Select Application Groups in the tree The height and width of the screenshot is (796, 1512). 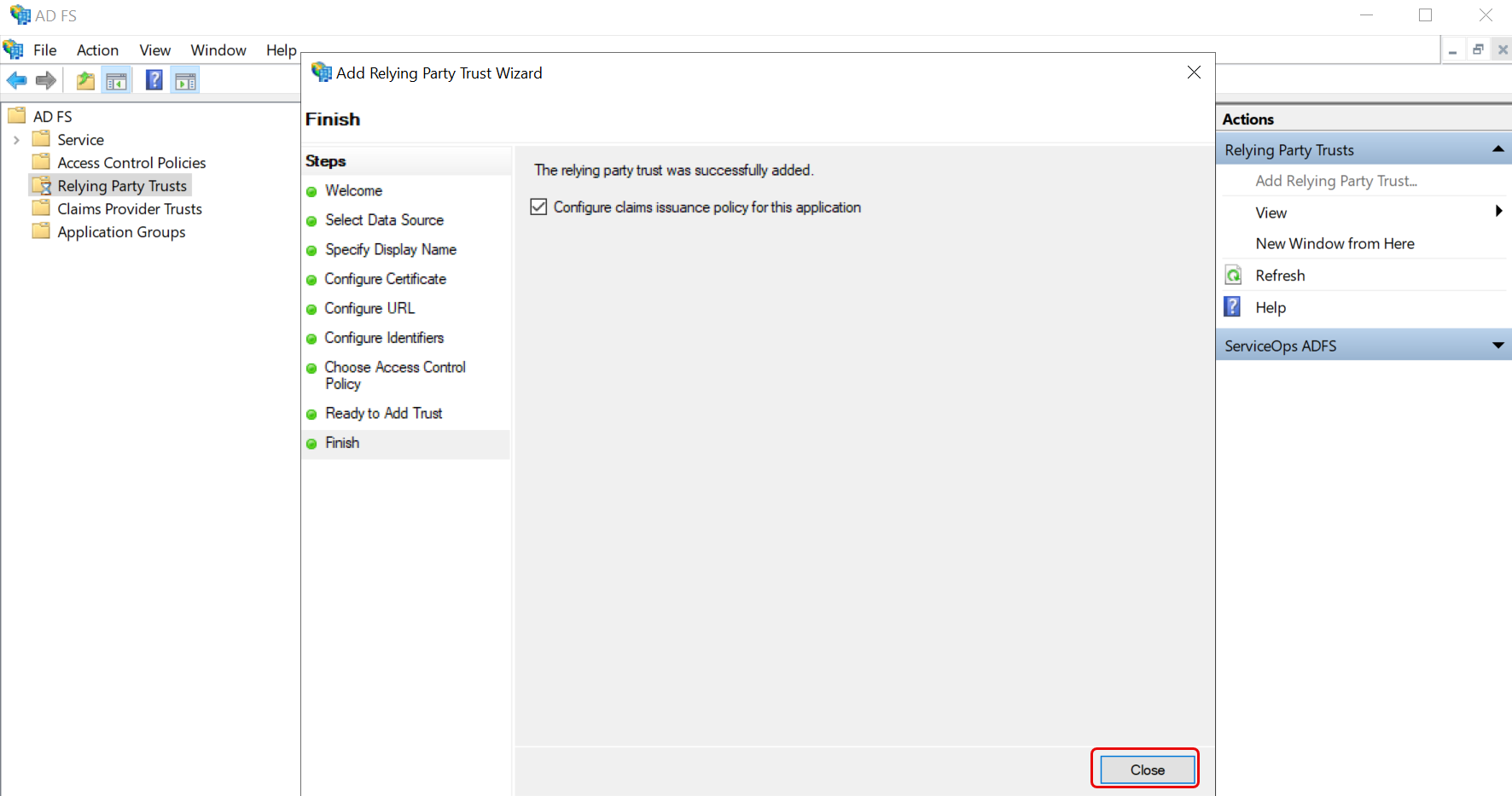click(x=121, y=232)
